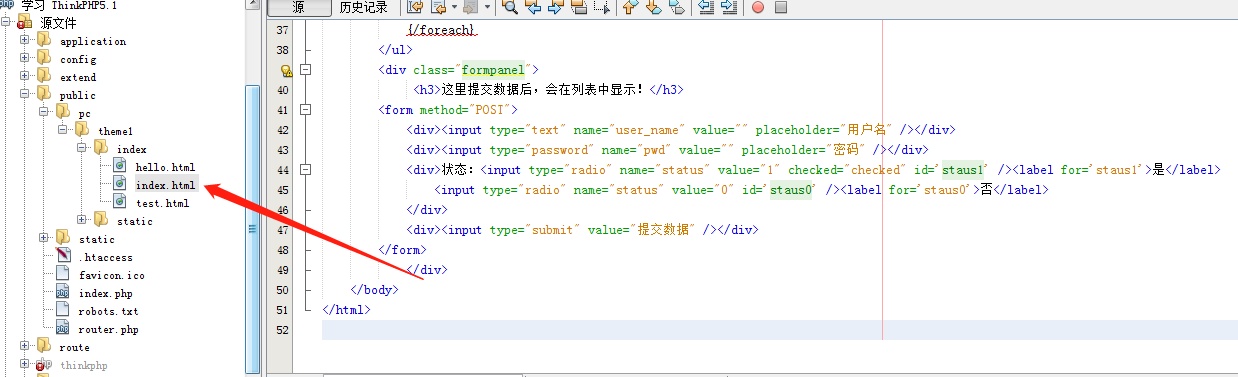Toggle rectangular selection mode

pyautogui.click(x=602, y=6)
